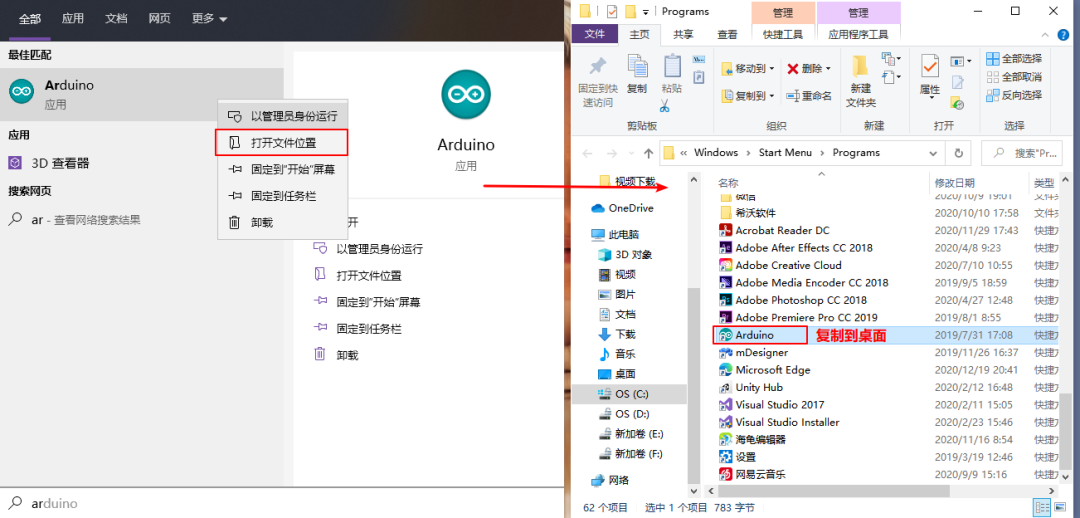Select the Microsoft Edge shortcut

point(772,370)
